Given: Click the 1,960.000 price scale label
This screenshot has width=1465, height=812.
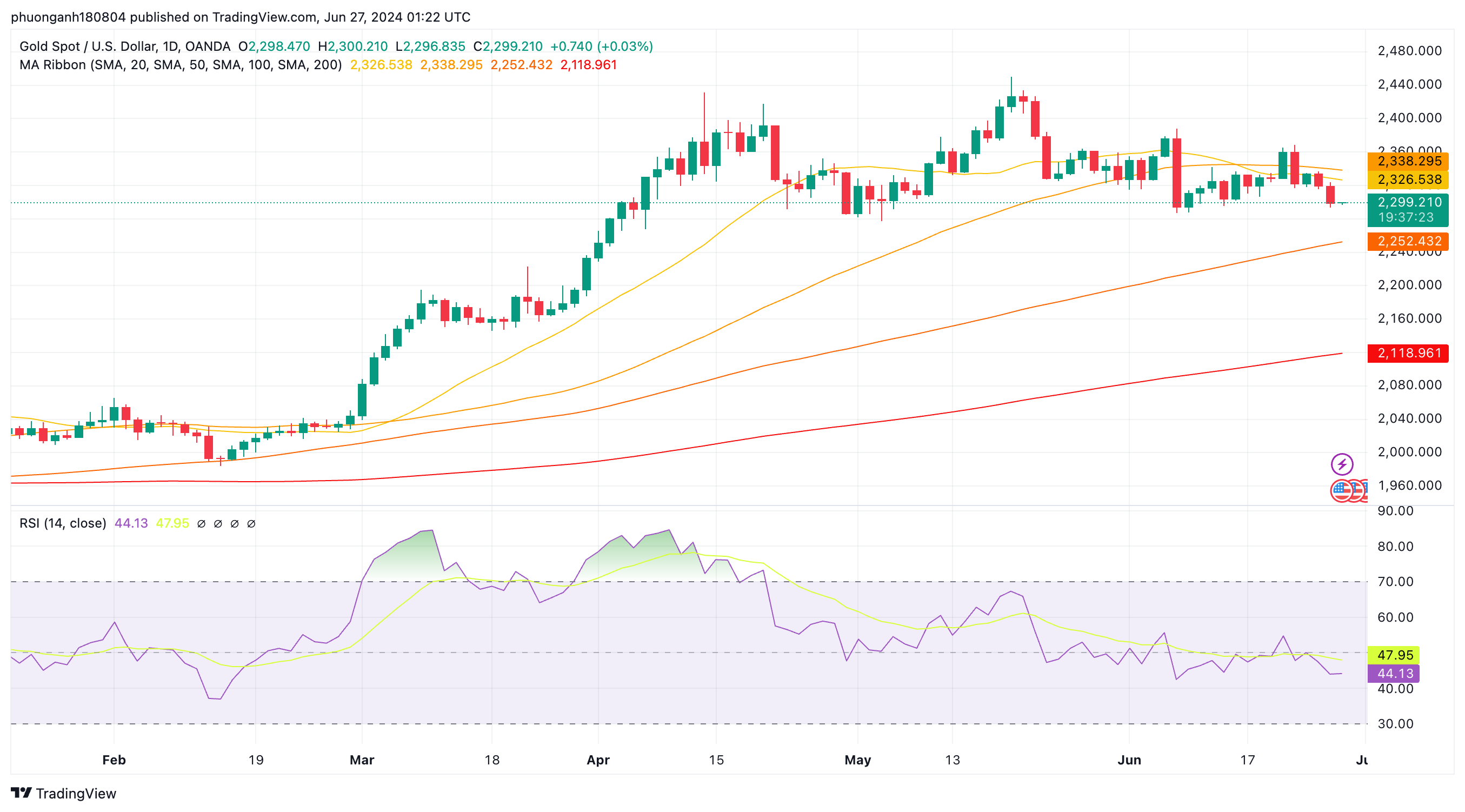Looking at the screenshot, I should (1409, 485).
